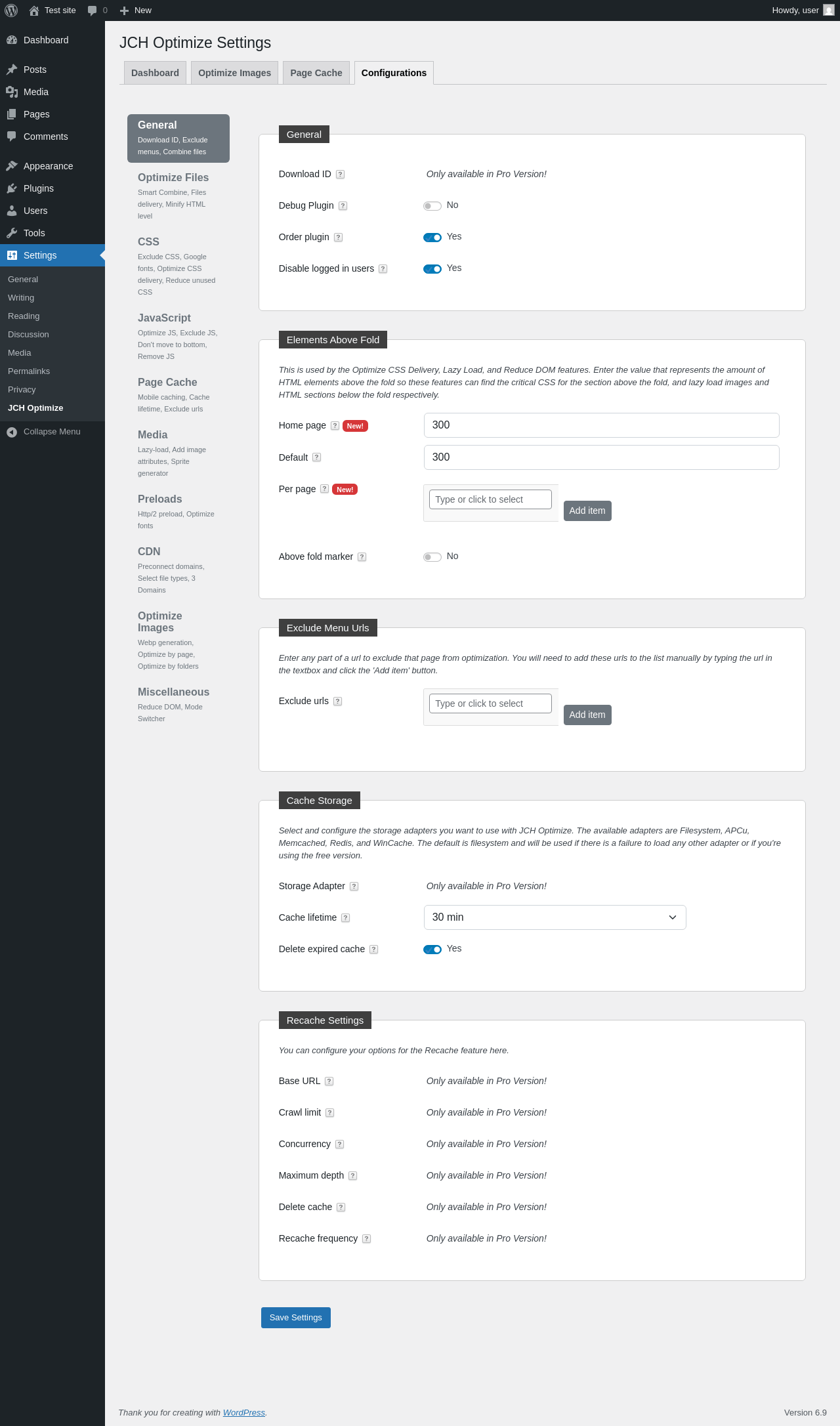Image resolution: width=840 pixels, height=1426 pixels.
Task: Open Writing under Settings submenu
Action: click(x=52, y=298)
